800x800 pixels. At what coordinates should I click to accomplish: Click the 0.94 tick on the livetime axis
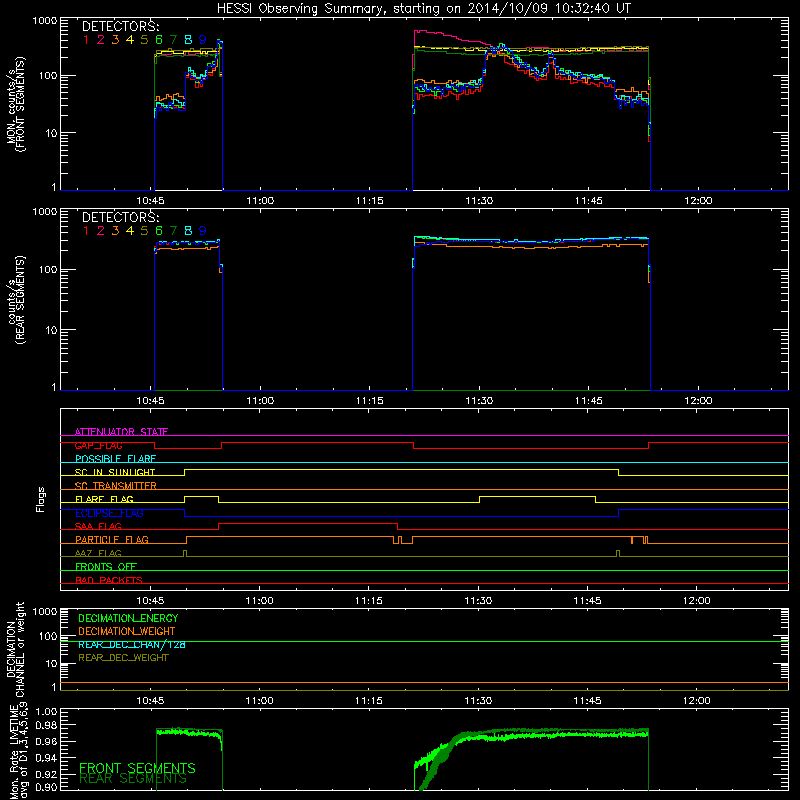point(46,758)
